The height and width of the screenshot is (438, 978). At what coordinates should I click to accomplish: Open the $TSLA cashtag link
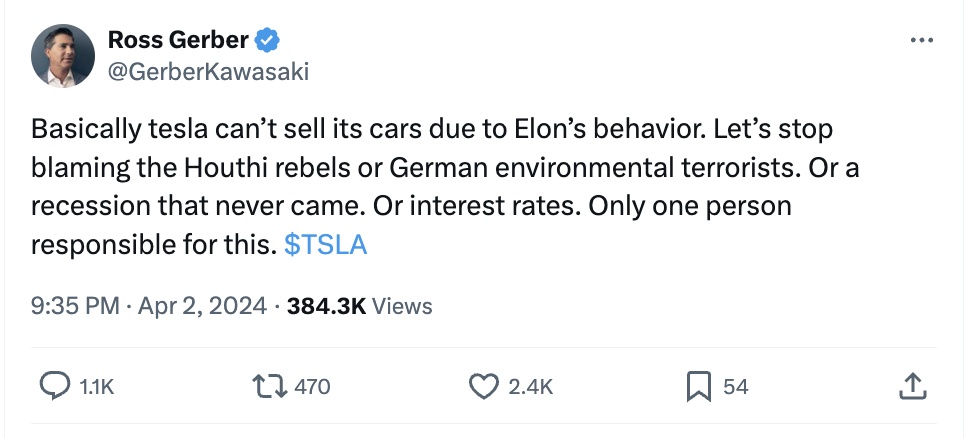[x=325, y=245]
